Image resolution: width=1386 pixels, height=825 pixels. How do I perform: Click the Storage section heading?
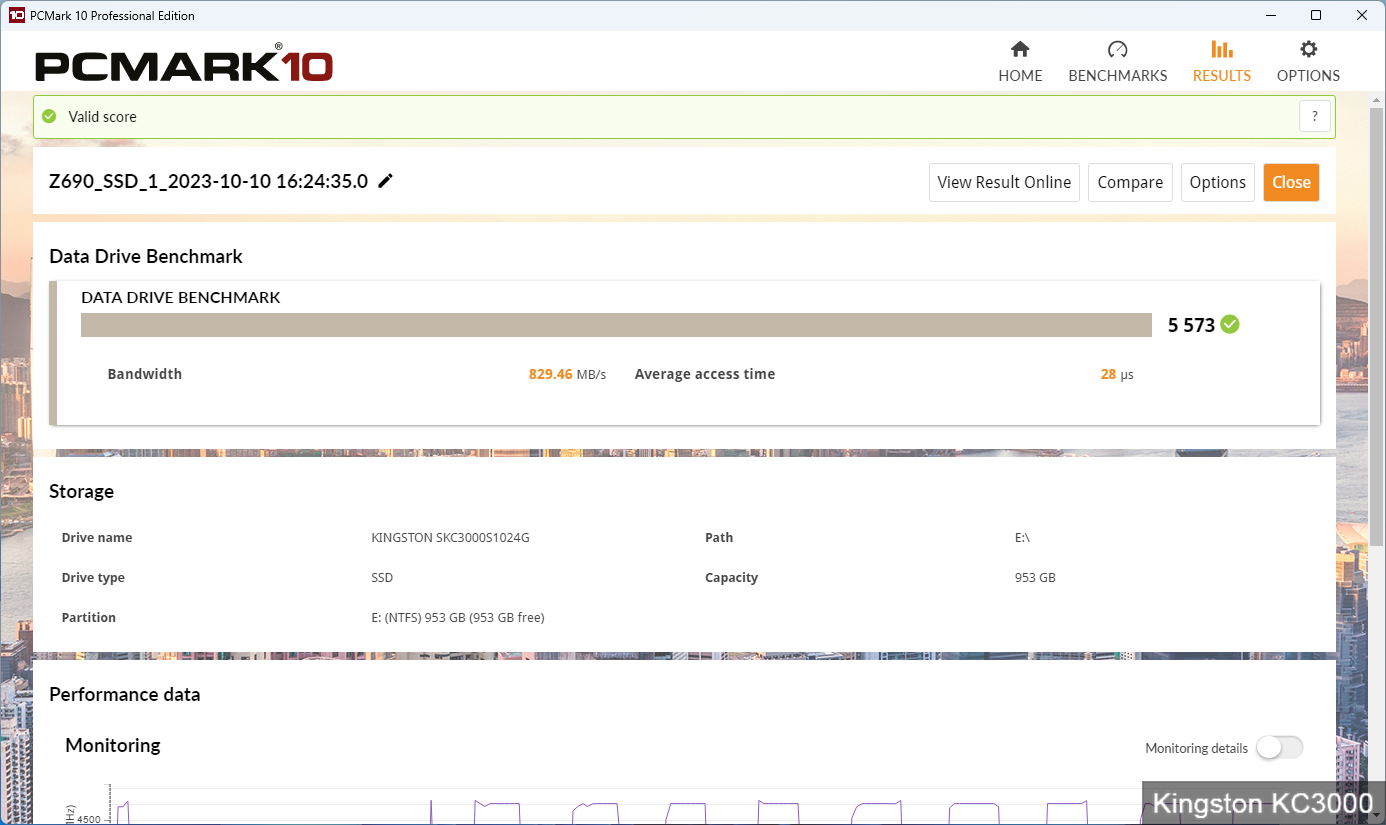point(81,491)
